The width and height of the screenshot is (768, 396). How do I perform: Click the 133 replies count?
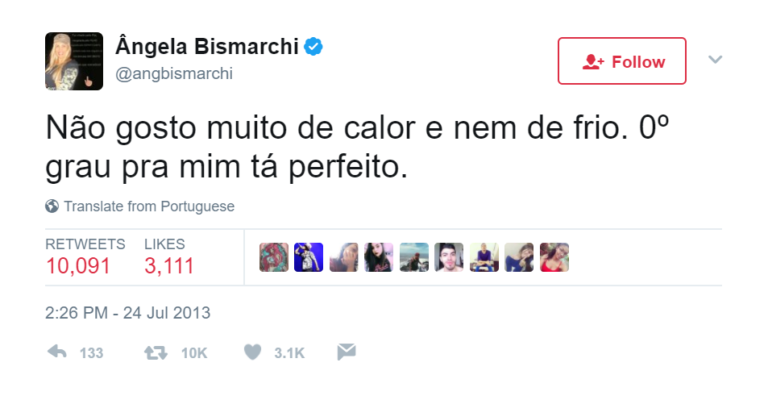pos(92,353)
